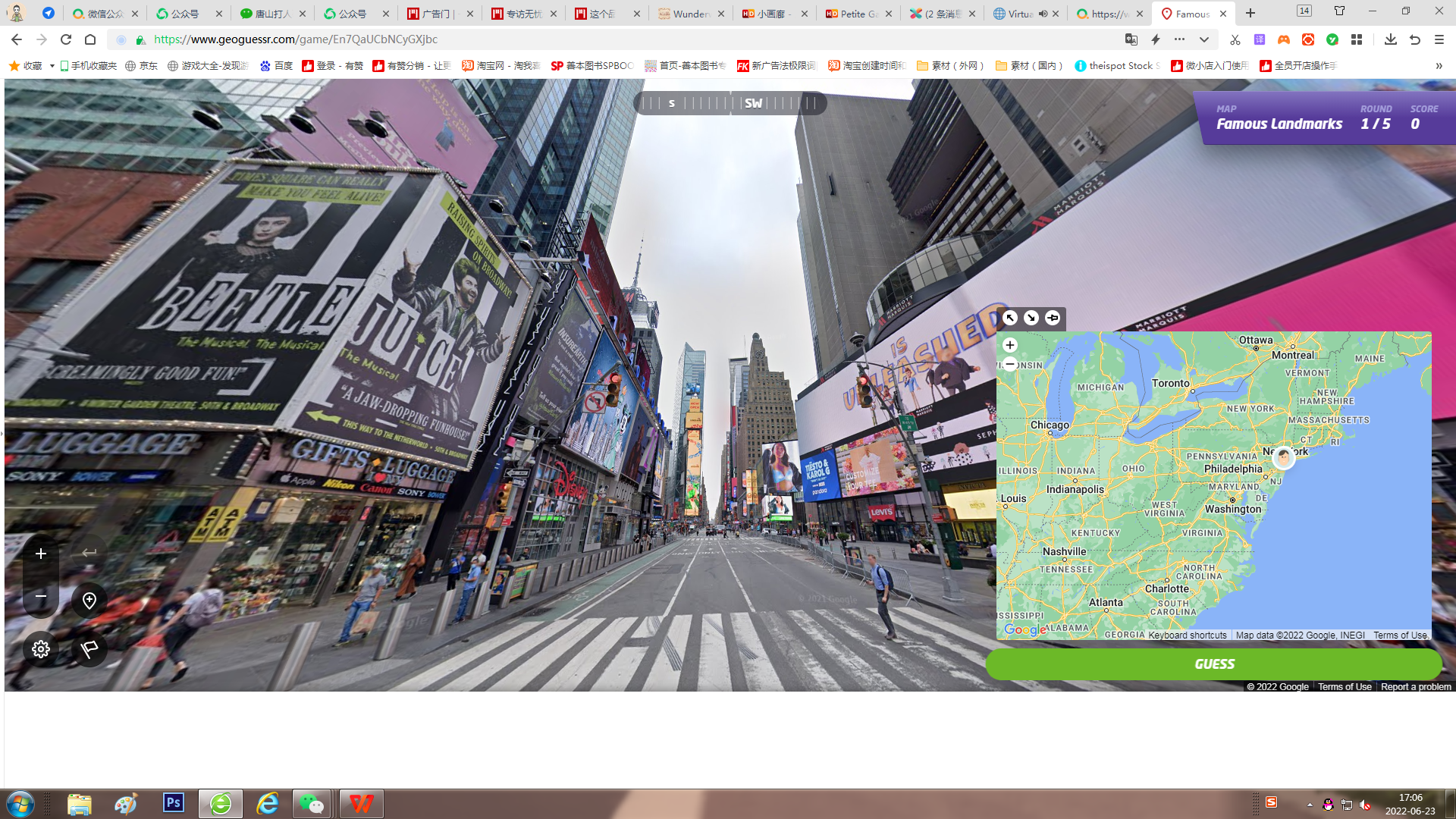Open the browser main menu
1456x819 pixels.
coord(1439,39)
